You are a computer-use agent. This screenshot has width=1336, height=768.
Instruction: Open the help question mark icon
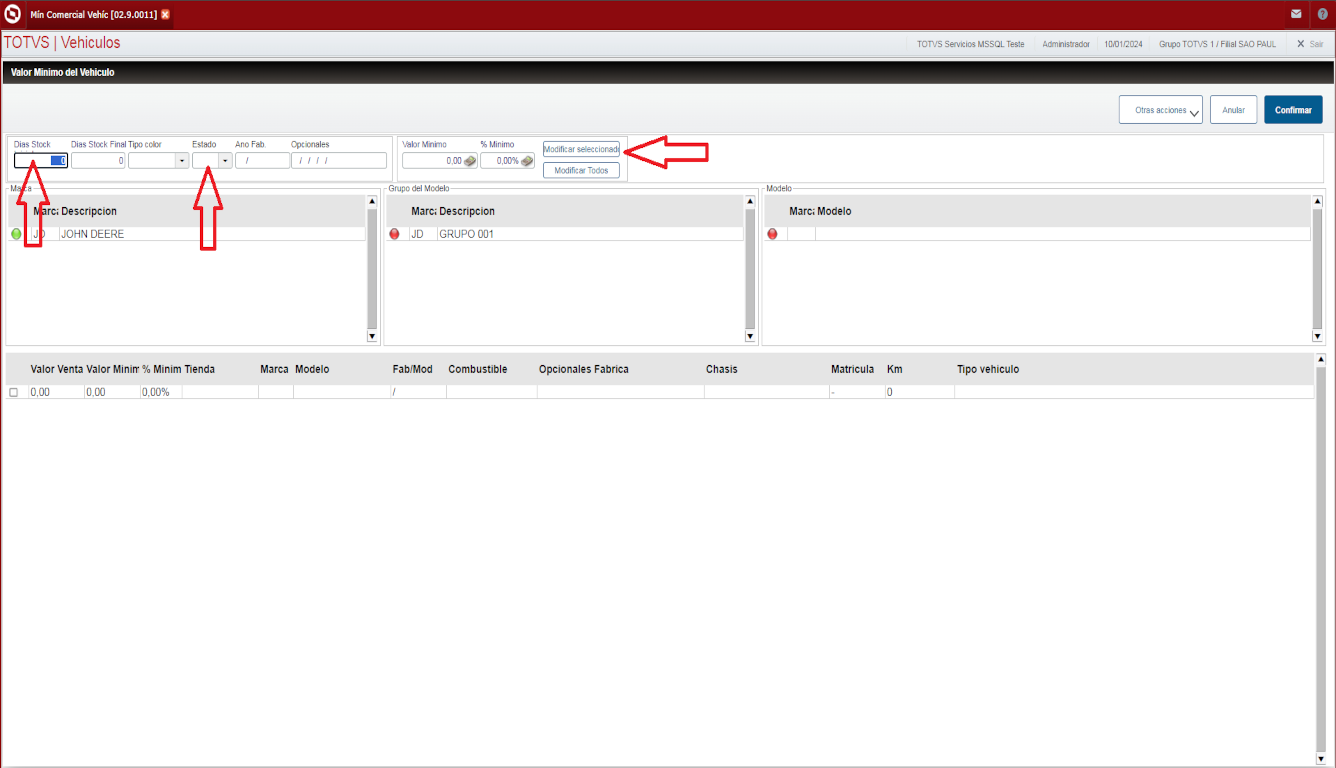point(1322,14)
